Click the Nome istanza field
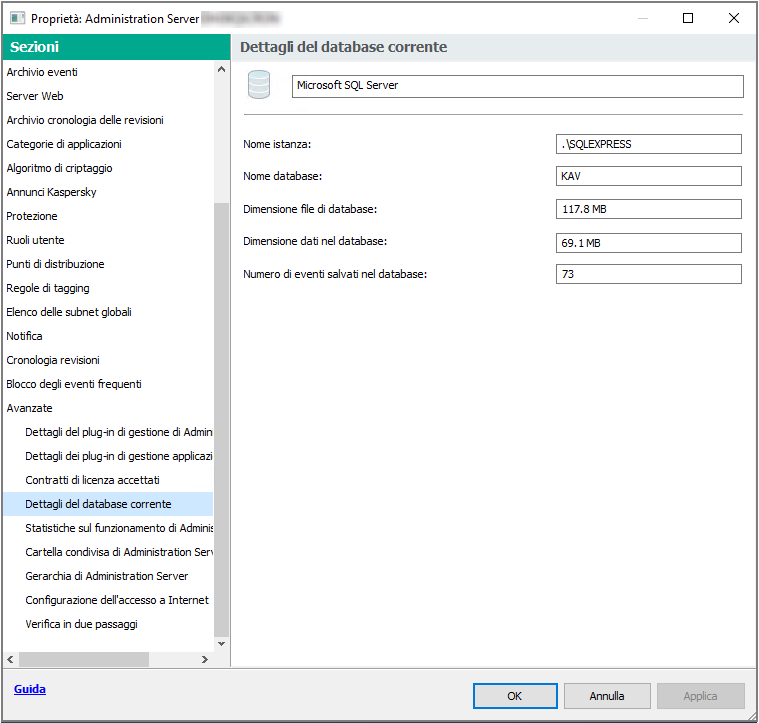 point(648,144)
